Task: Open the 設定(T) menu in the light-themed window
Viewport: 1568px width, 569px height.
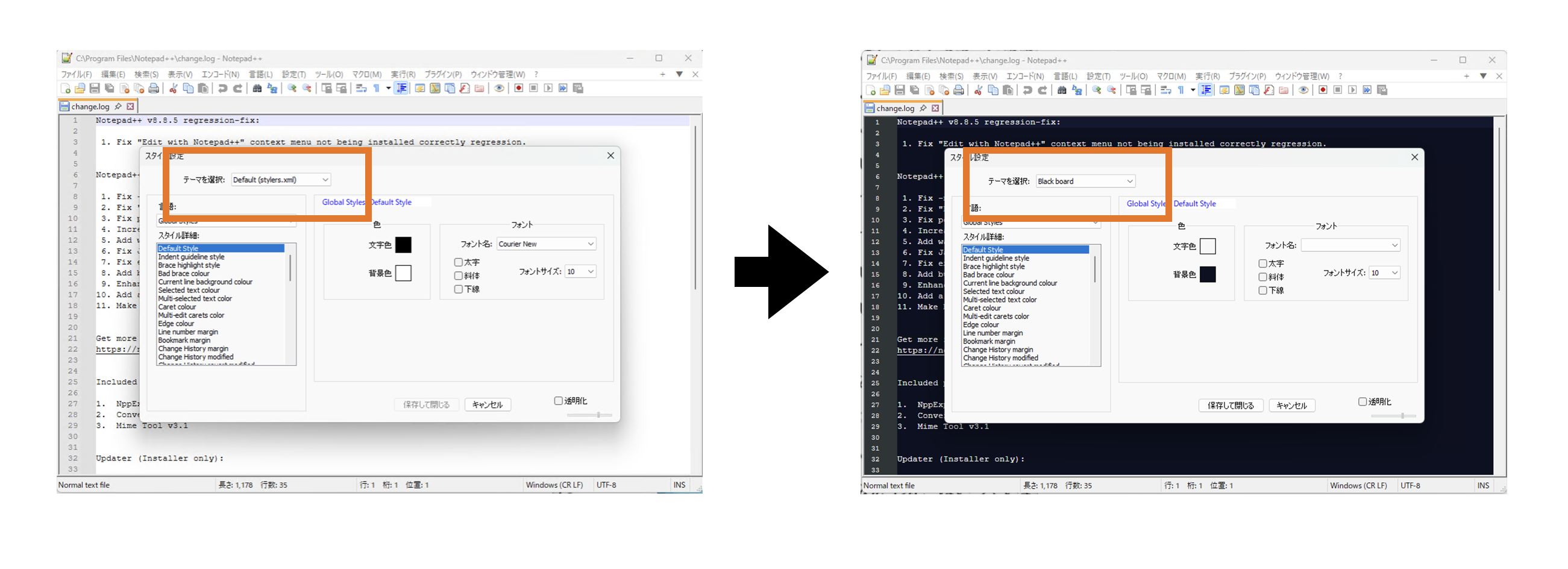Action: pos(293,75)
